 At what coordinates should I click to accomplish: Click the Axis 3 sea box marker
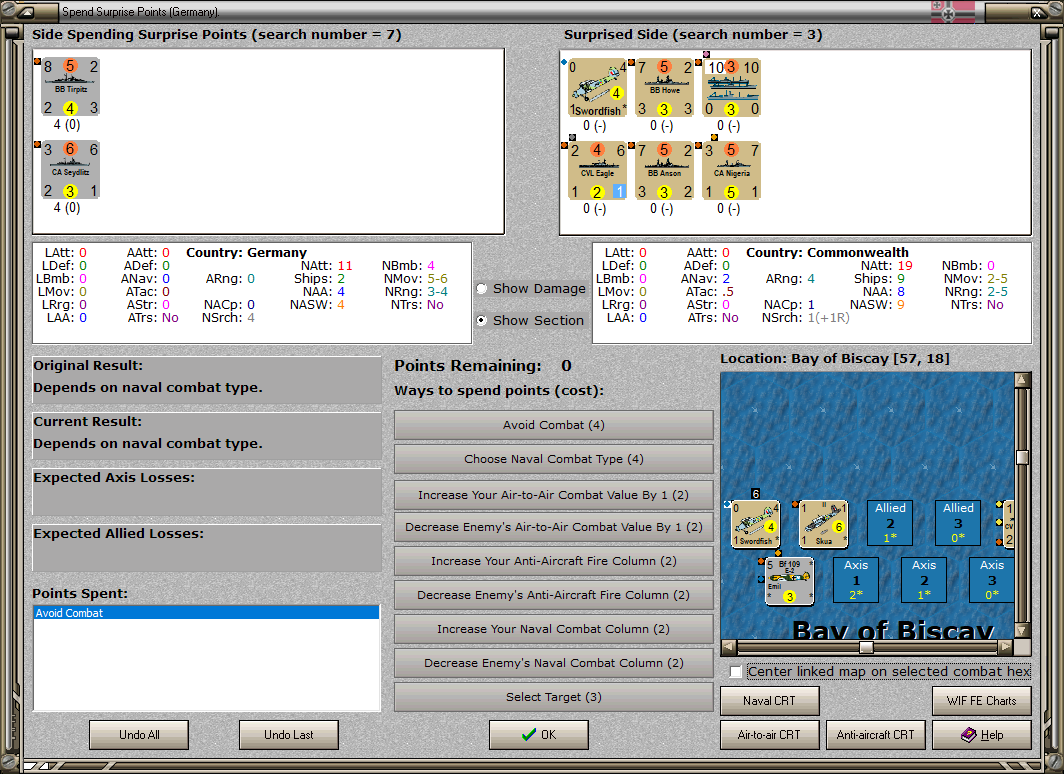991,579
